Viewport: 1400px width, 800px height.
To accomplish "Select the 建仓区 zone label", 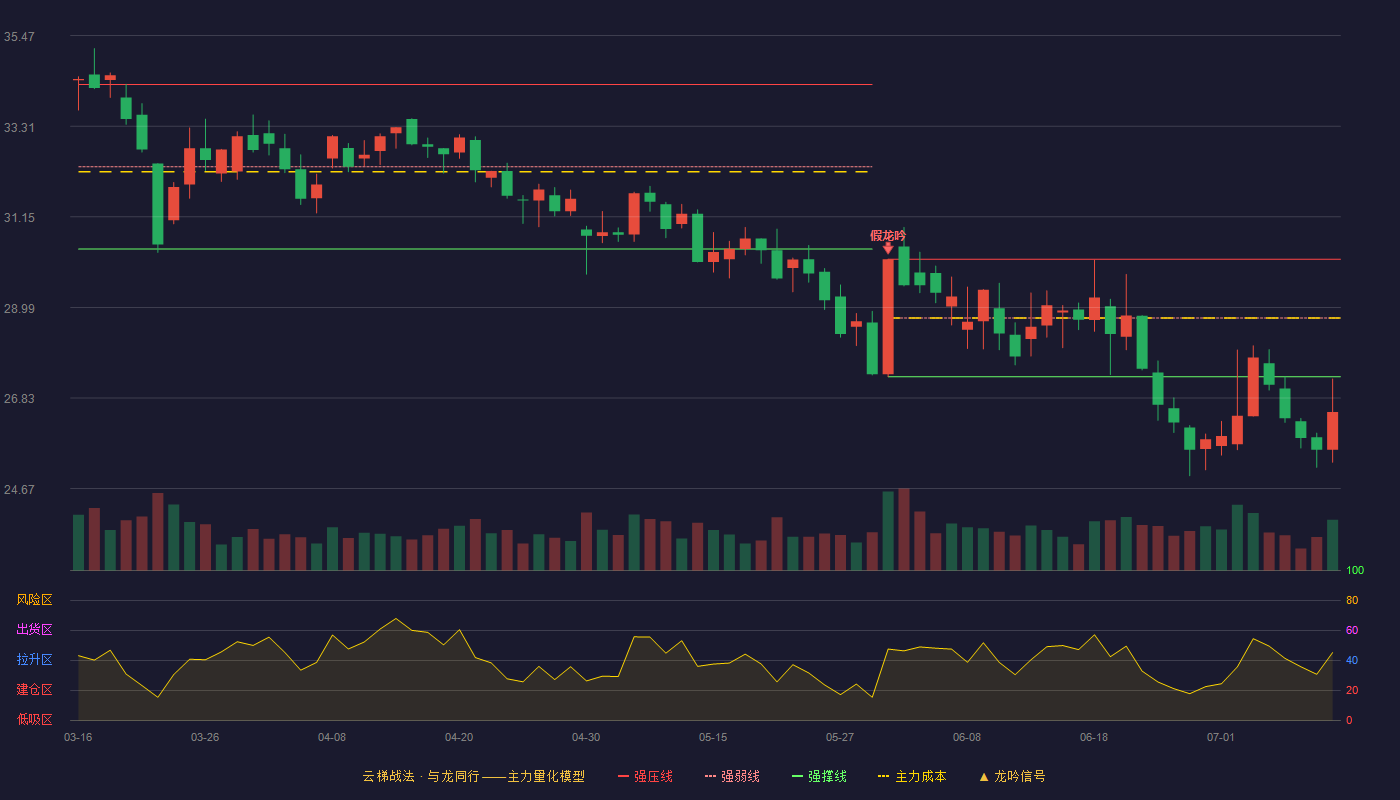I will [34, 690].
